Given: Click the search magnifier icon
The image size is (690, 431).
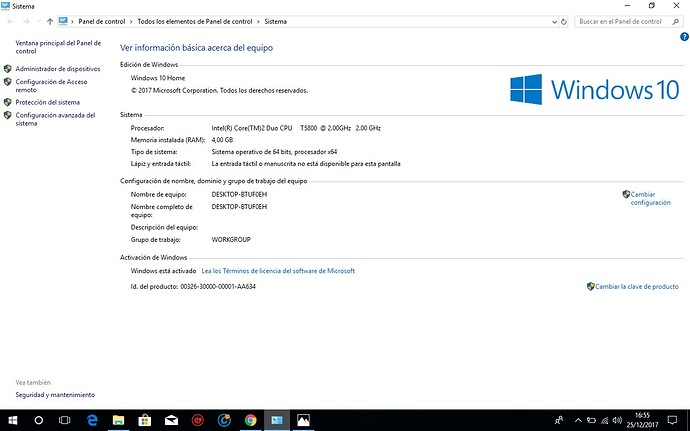Looking at the screenshot, I should [676, 22].
